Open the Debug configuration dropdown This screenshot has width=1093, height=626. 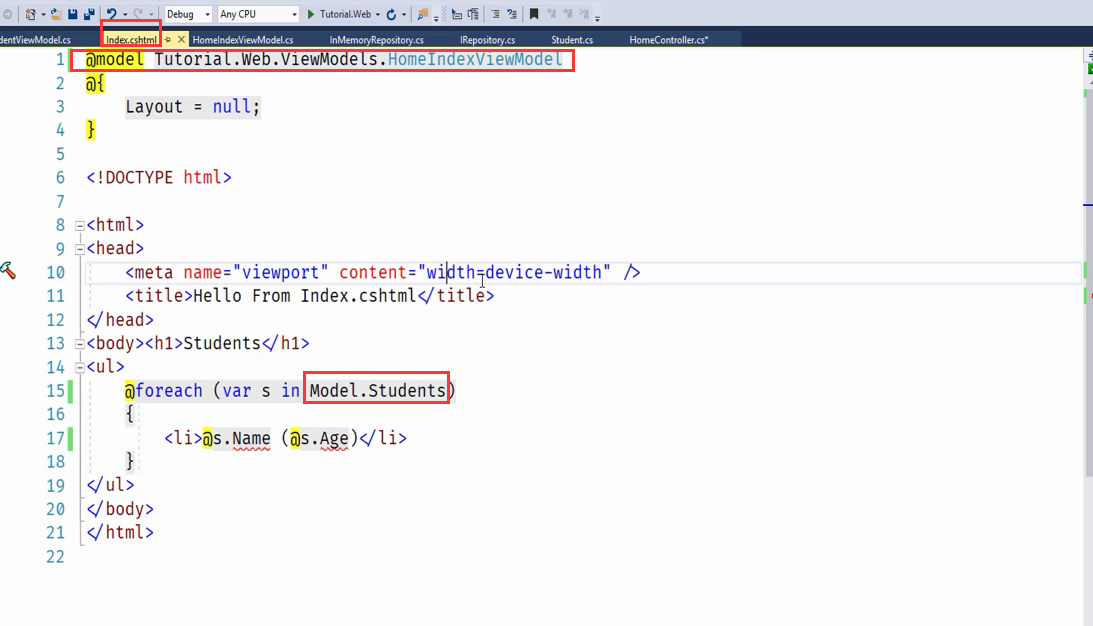(x=188, y=14)
